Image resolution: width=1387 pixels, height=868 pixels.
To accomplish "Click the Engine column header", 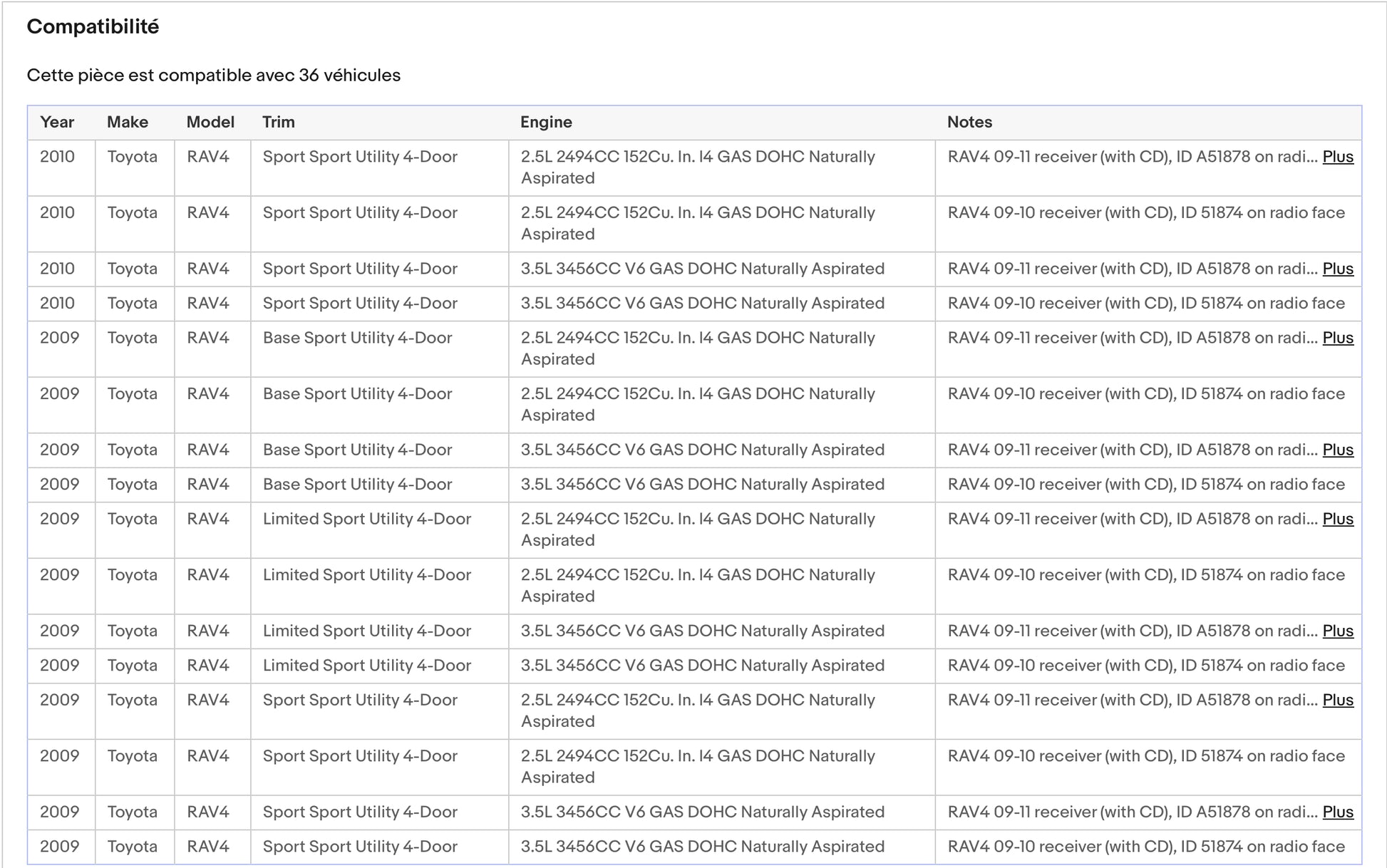I will pyautogui.click(x=546, y=122).
